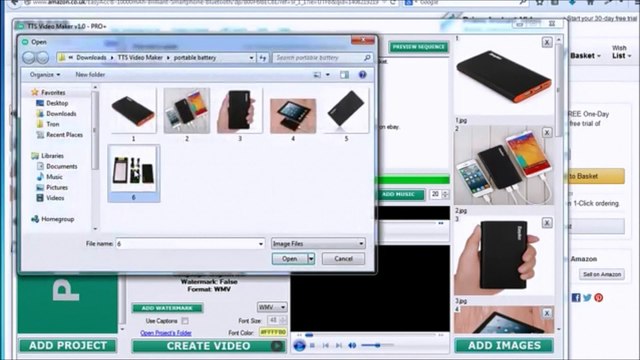Expand the view options dropdown arrow

328,75
